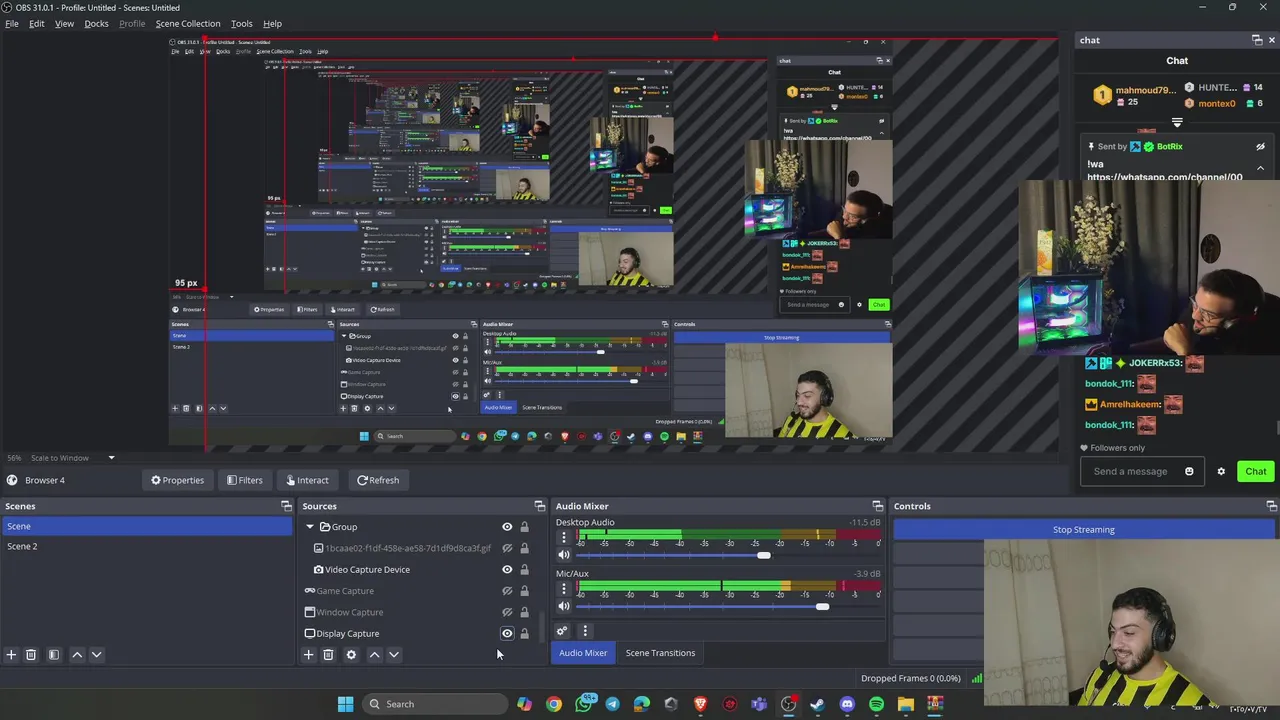Image resolution: width=1280 pixels, height=720 pixels.
Task: Hide the Display Capture source
Action: [x=507, y=633]
